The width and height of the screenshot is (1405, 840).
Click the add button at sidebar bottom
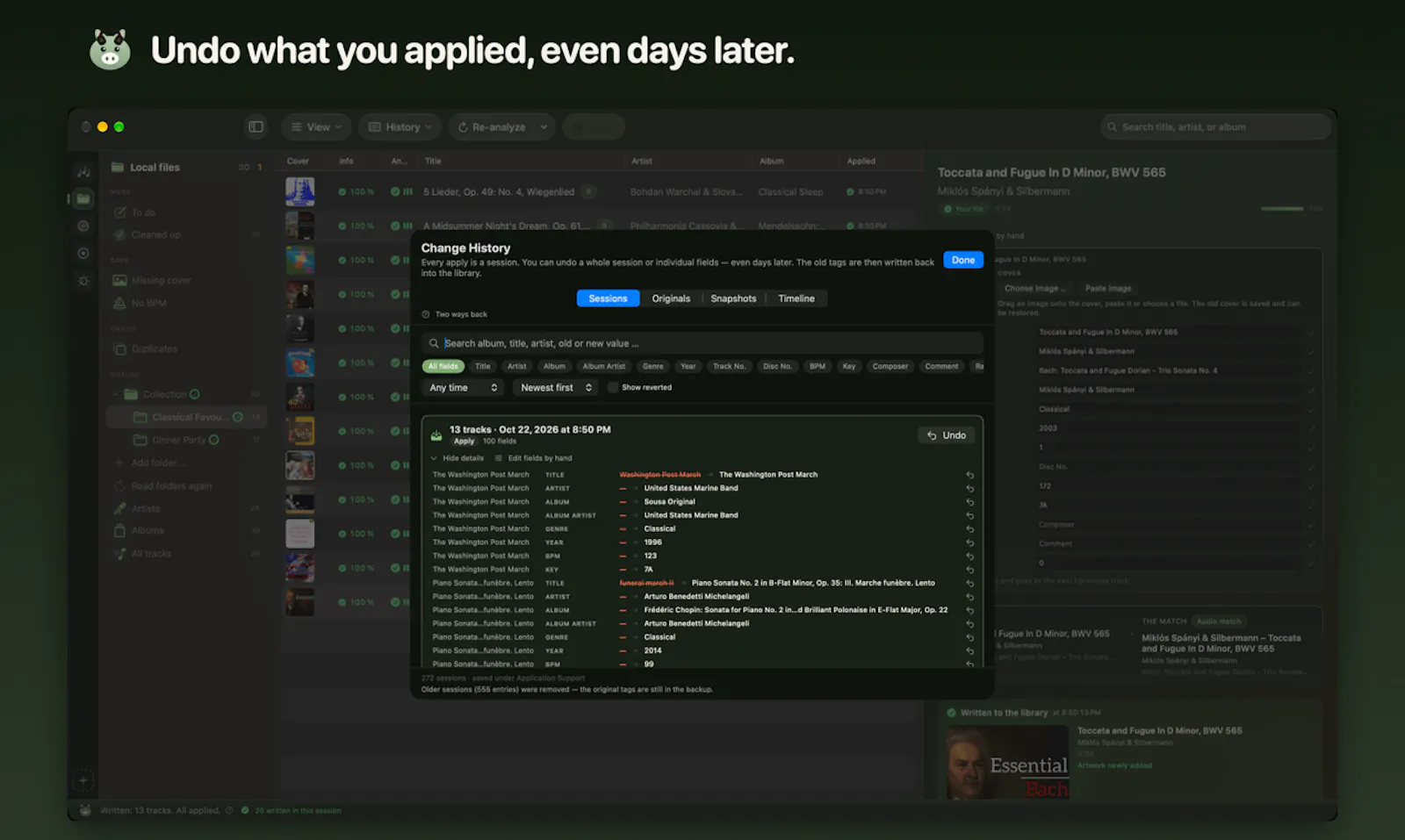83,780
